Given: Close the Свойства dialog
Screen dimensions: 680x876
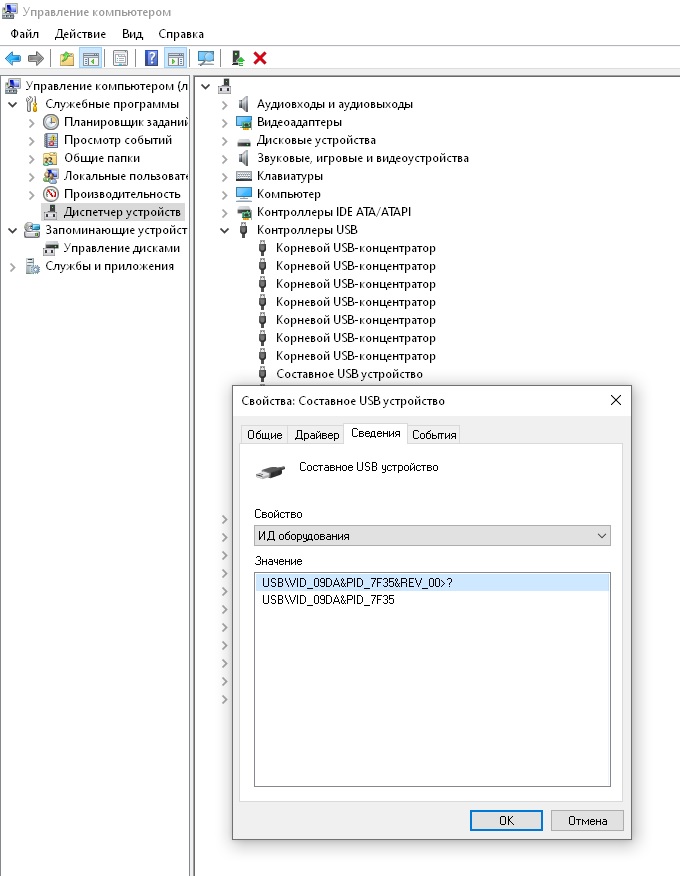Looking at the screenshot, I should [x=616, y=400].
